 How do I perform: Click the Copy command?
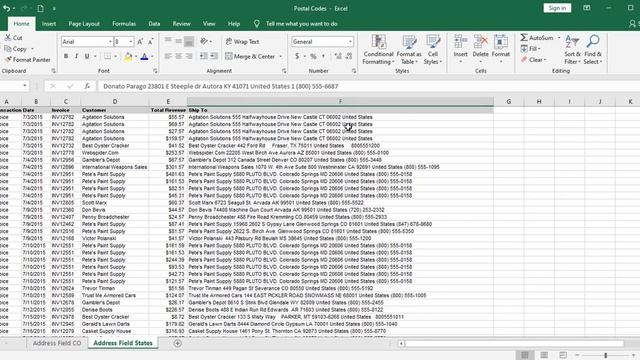(x=16, y=49)
